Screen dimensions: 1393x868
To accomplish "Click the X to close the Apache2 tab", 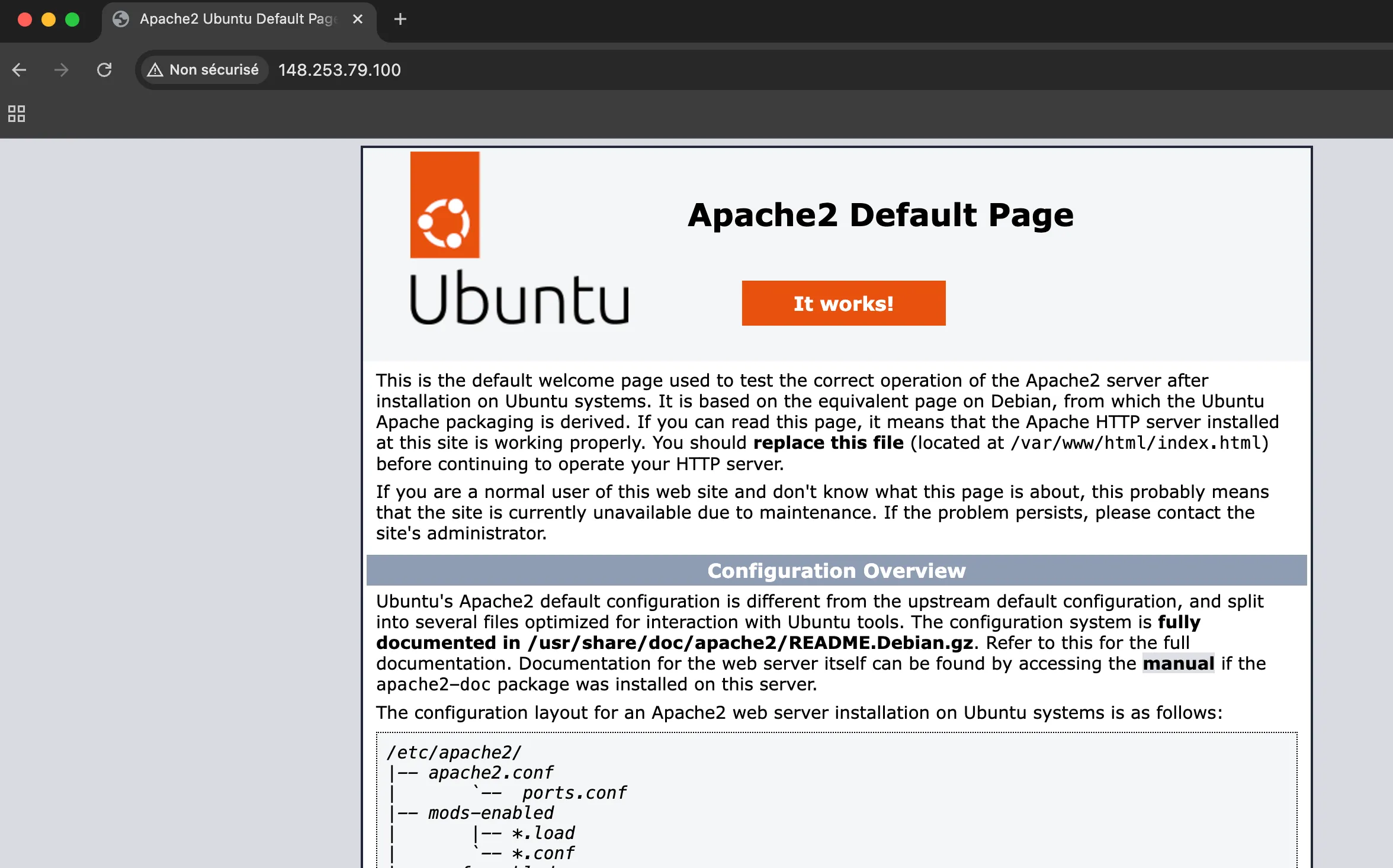I will click(x=357, y=19).
